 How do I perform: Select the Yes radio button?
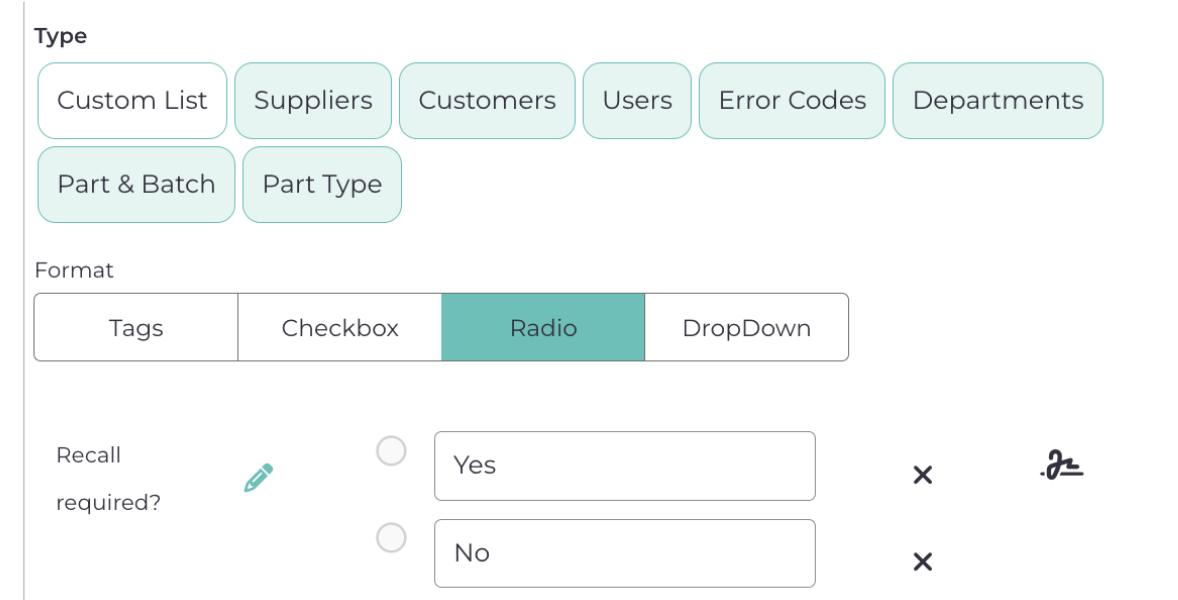point(391,451)
